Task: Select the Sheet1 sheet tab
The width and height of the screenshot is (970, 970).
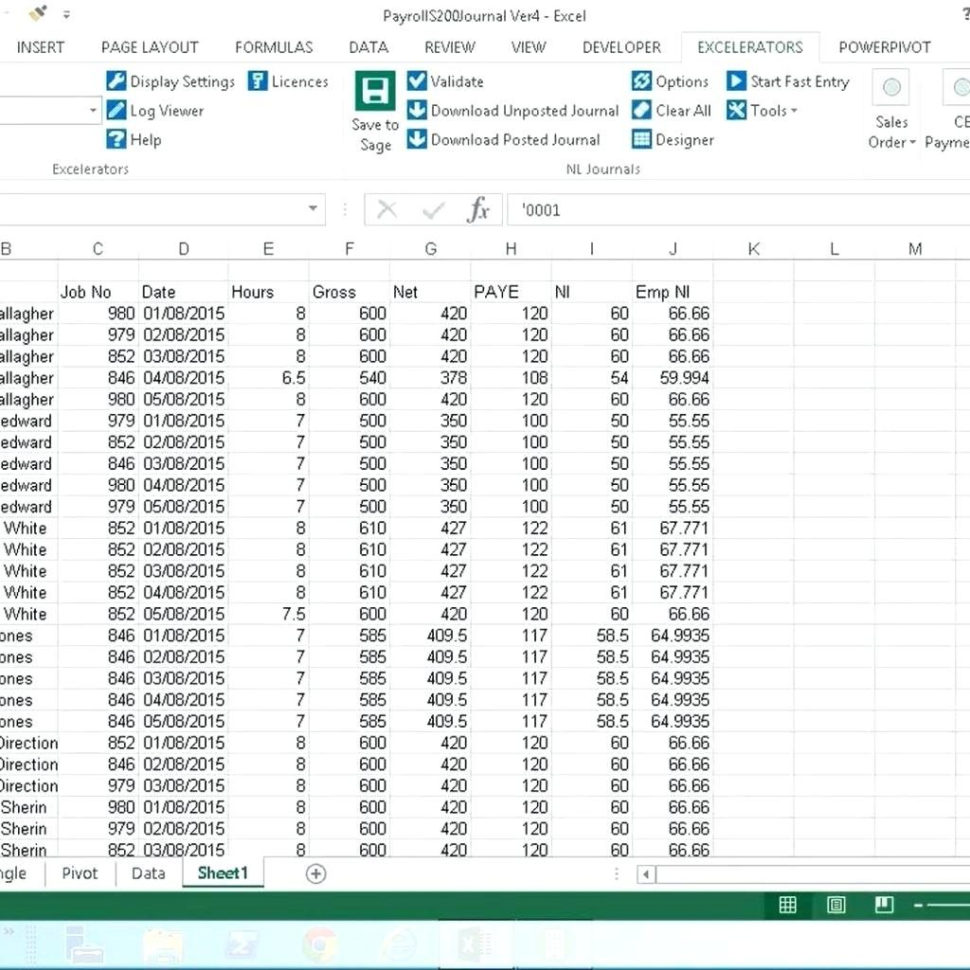Action: 223,873
